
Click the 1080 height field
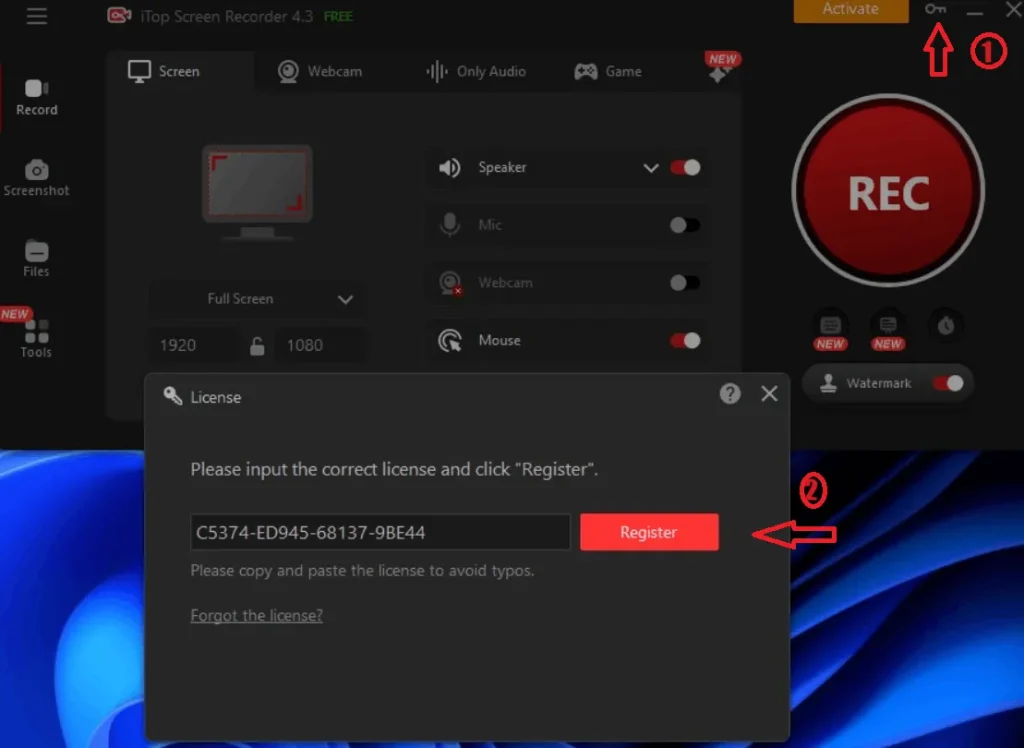coord(321,345)
